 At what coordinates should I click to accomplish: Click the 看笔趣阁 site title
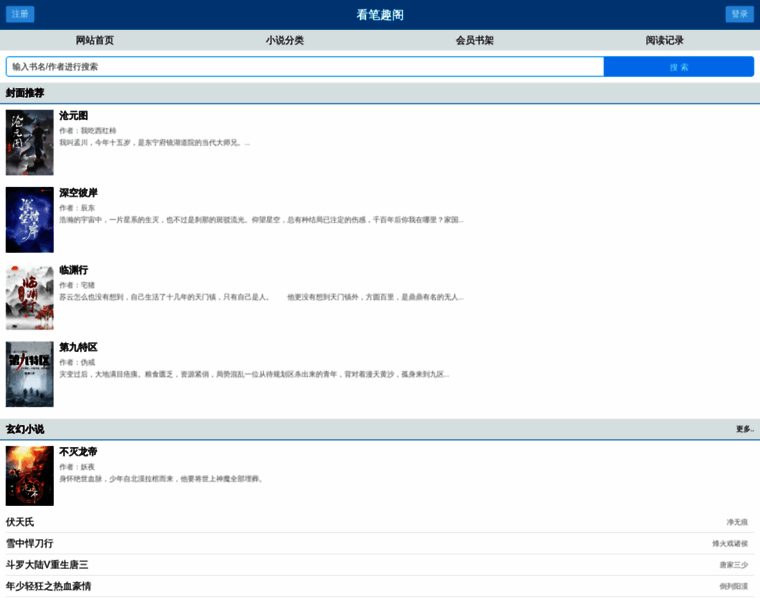point(380,15)
